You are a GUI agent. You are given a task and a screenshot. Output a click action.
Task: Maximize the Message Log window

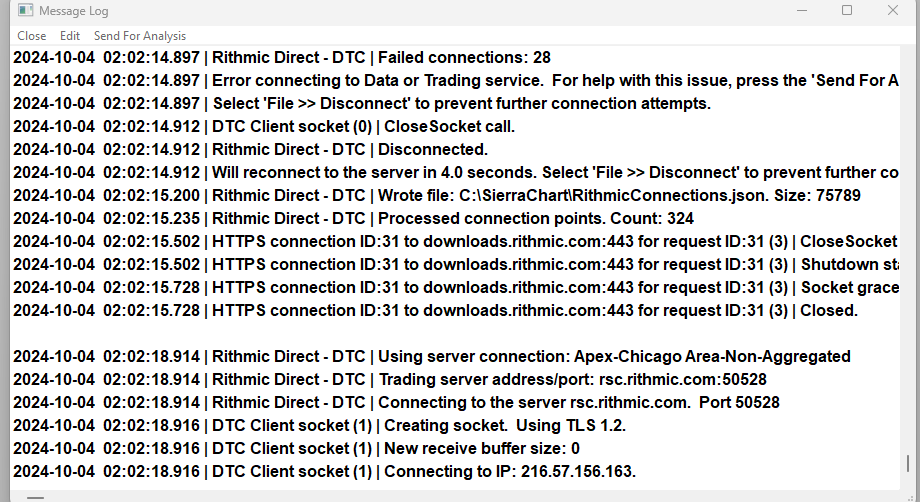click(x=847, y=11)
